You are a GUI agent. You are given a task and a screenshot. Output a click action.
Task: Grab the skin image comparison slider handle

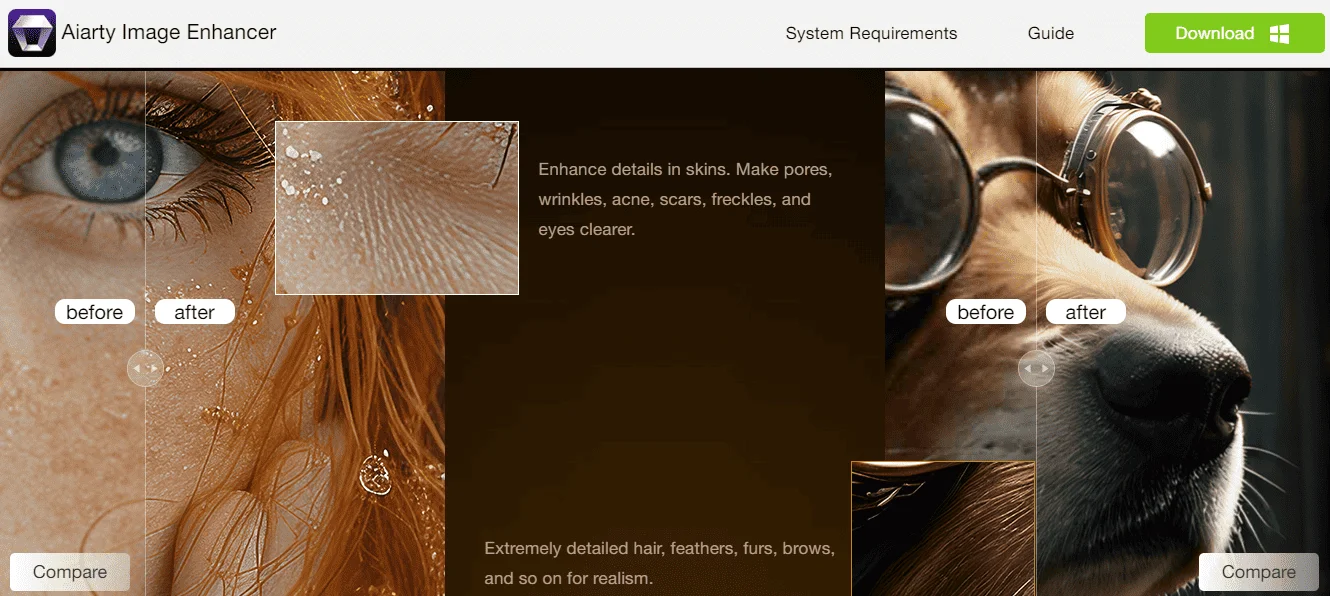pyautogui.click(x=145, y=368)
